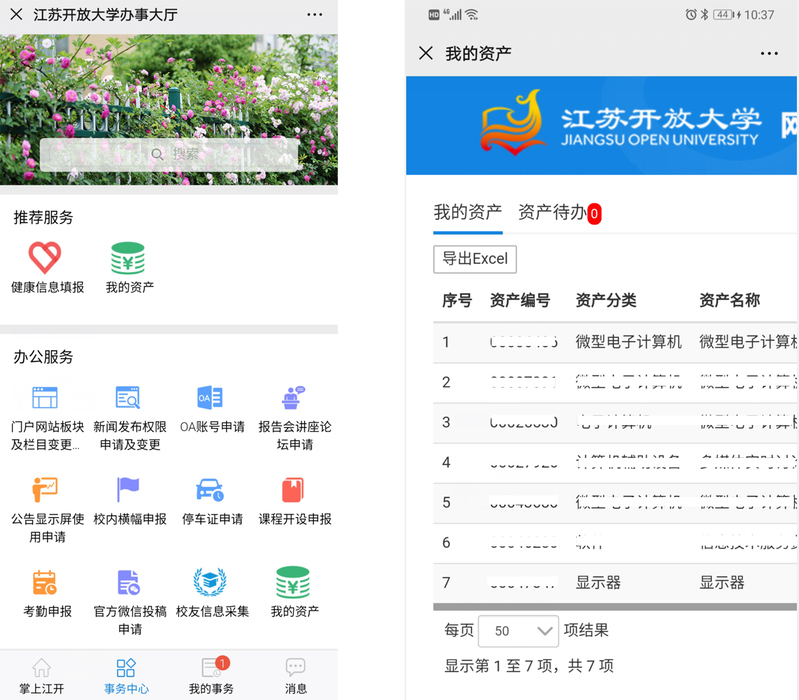
Task: Open the 考勤申报 calendar icon
Action: 44,582
